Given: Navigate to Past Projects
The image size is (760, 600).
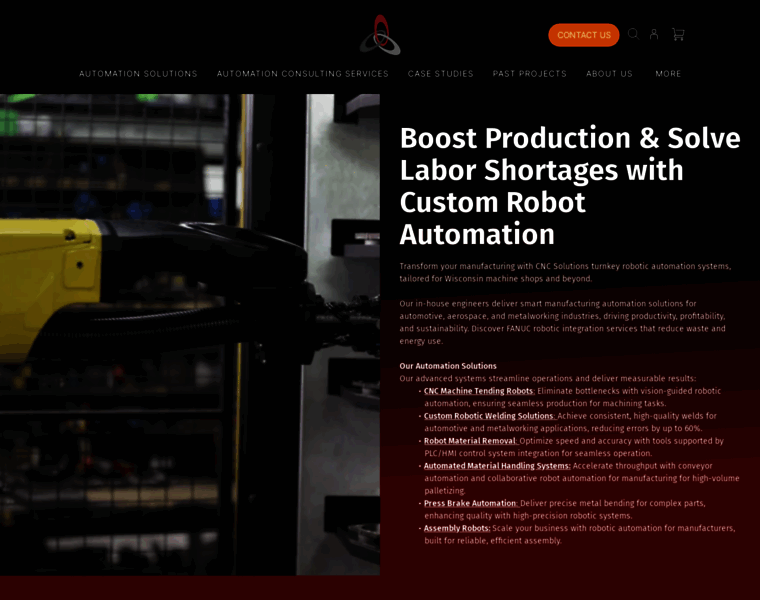Looking at the screenshot, I should pyautogui.click(x=529, y=74).
